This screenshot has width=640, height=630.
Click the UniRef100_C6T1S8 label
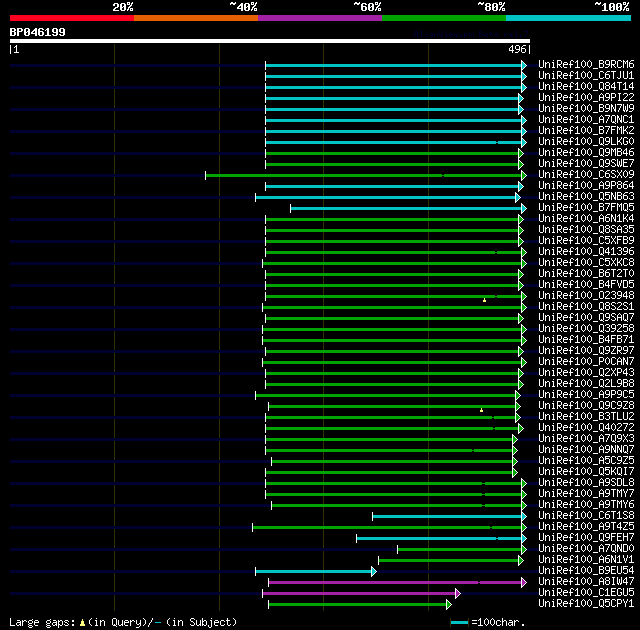(586, 516)
